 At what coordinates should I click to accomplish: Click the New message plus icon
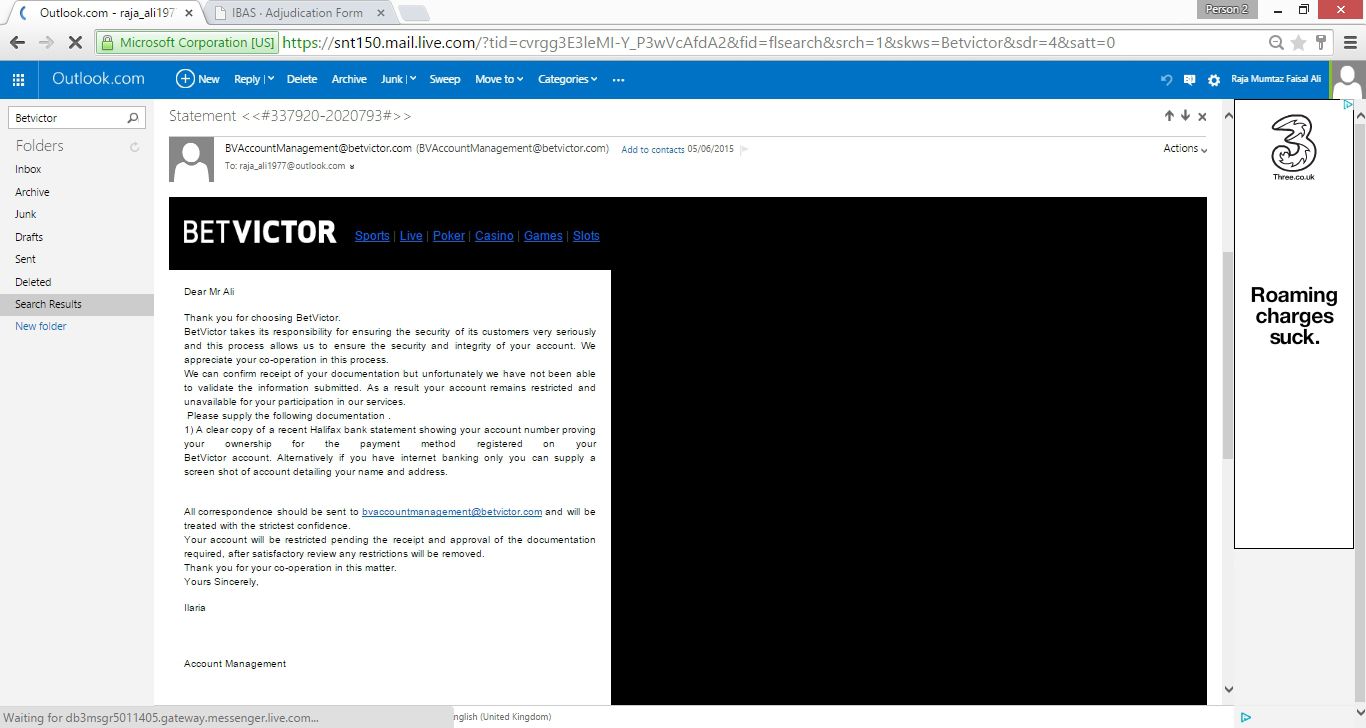(x=185, y=79)
